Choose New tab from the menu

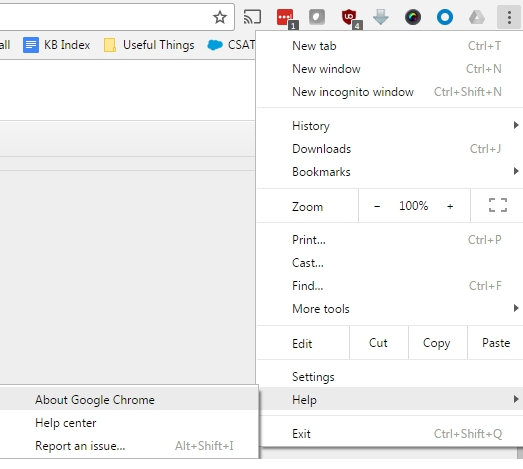[x=390, y=46]
